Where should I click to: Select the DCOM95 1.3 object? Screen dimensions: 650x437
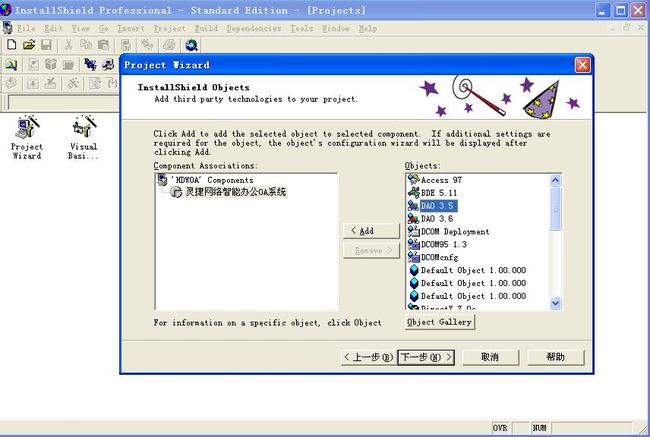pos(444,244)
